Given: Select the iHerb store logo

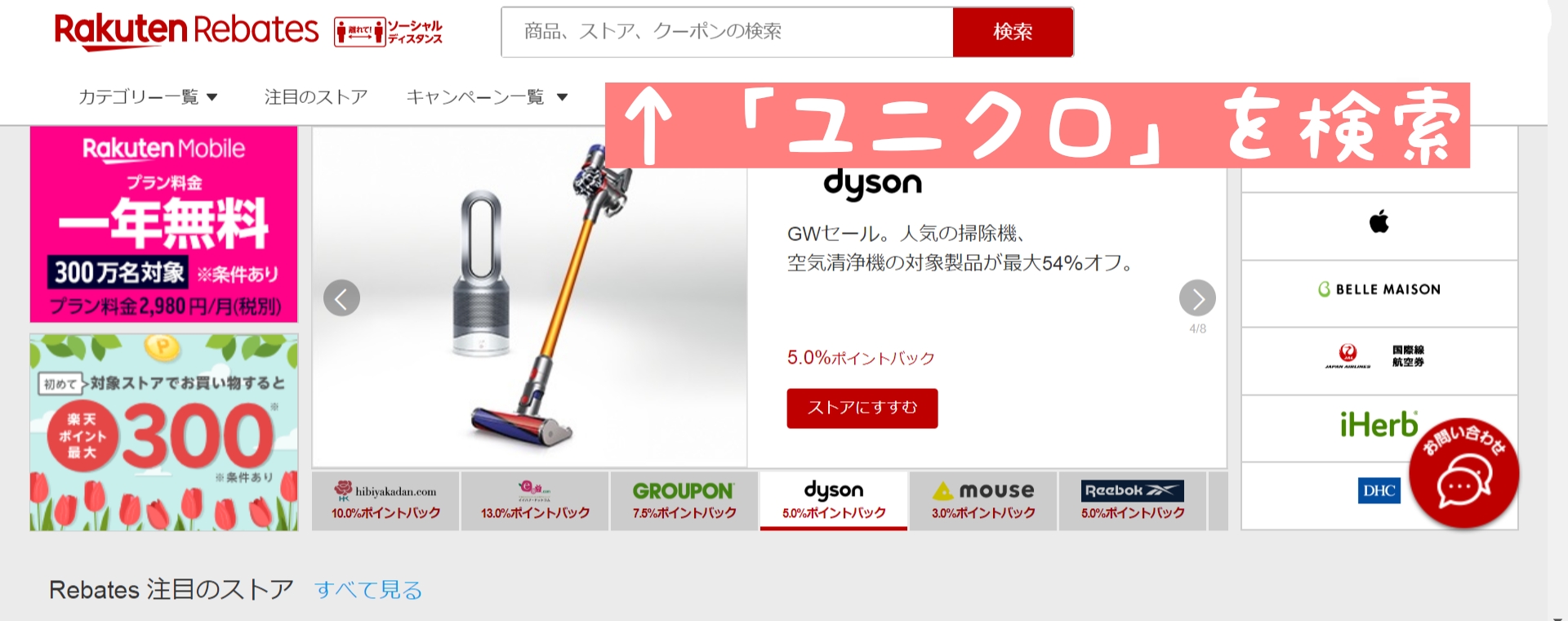Looking at the screenshot, I should (1379, 425).
